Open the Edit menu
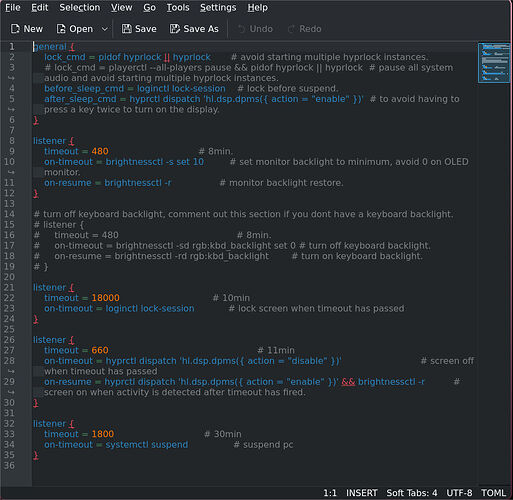Image resolution: width=513 pixels, height=500 pixels. pyautogui.click(x=40, y=7)
